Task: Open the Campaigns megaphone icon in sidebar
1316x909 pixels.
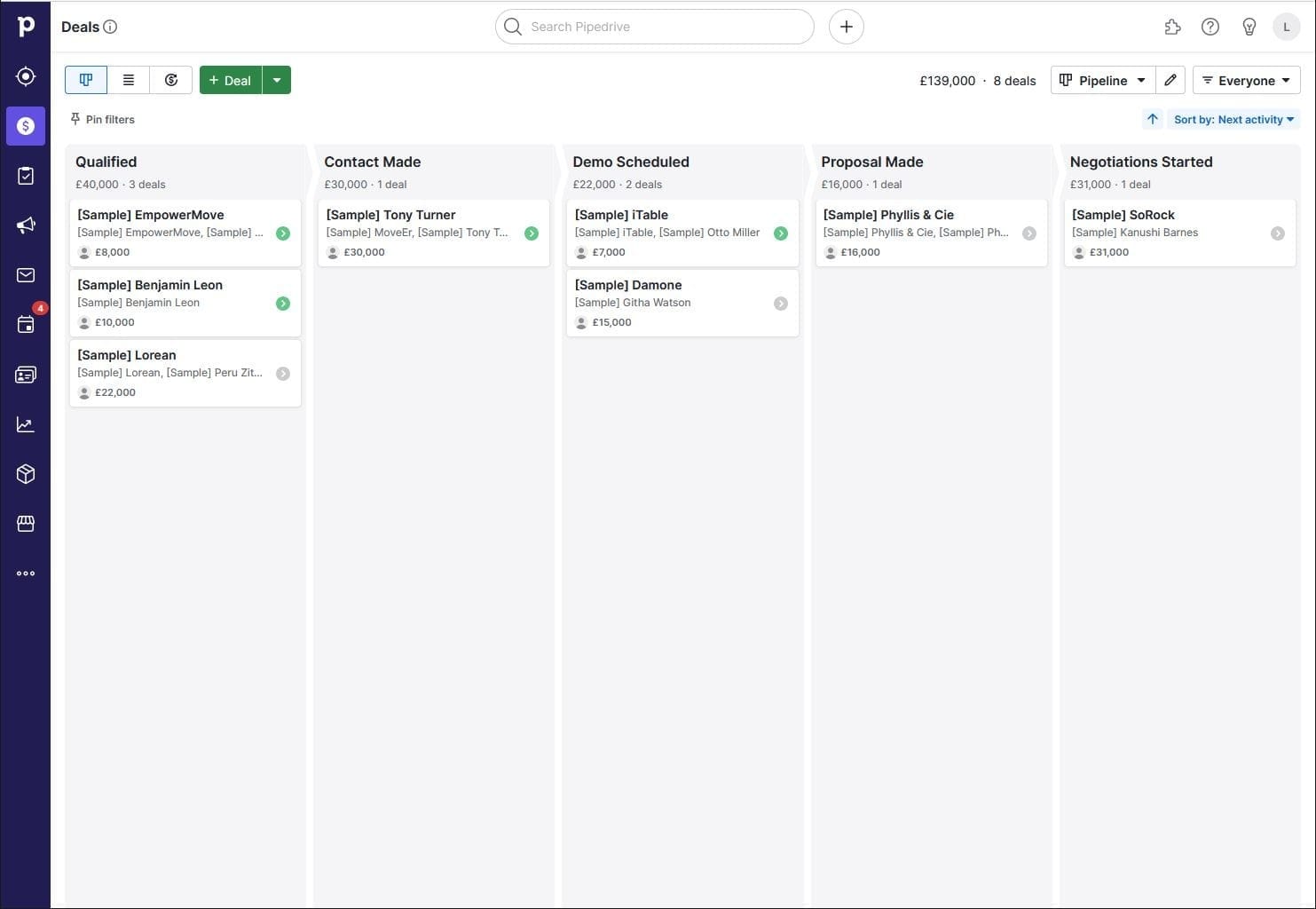Action: [25, 225]
